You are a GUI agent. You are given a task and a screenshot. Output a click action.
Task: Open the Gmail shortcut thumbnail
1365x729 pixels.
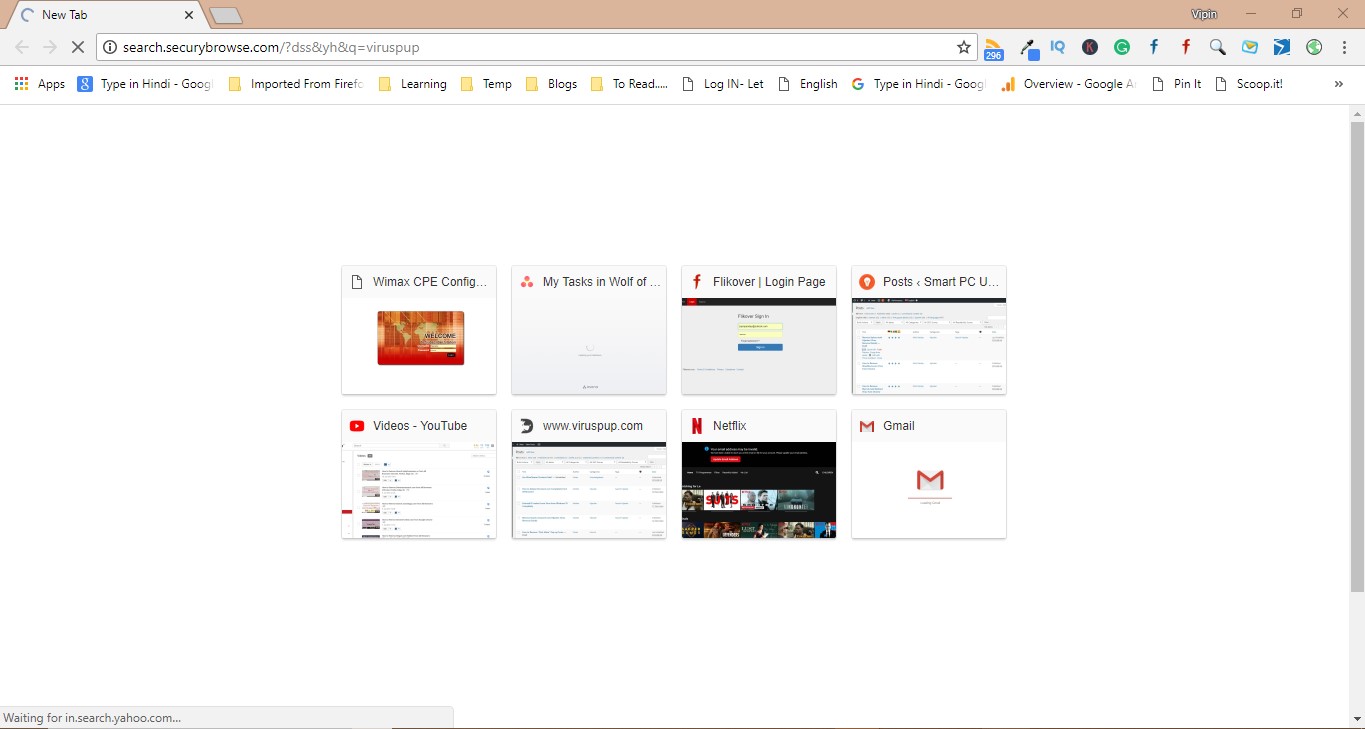[928, 474]
